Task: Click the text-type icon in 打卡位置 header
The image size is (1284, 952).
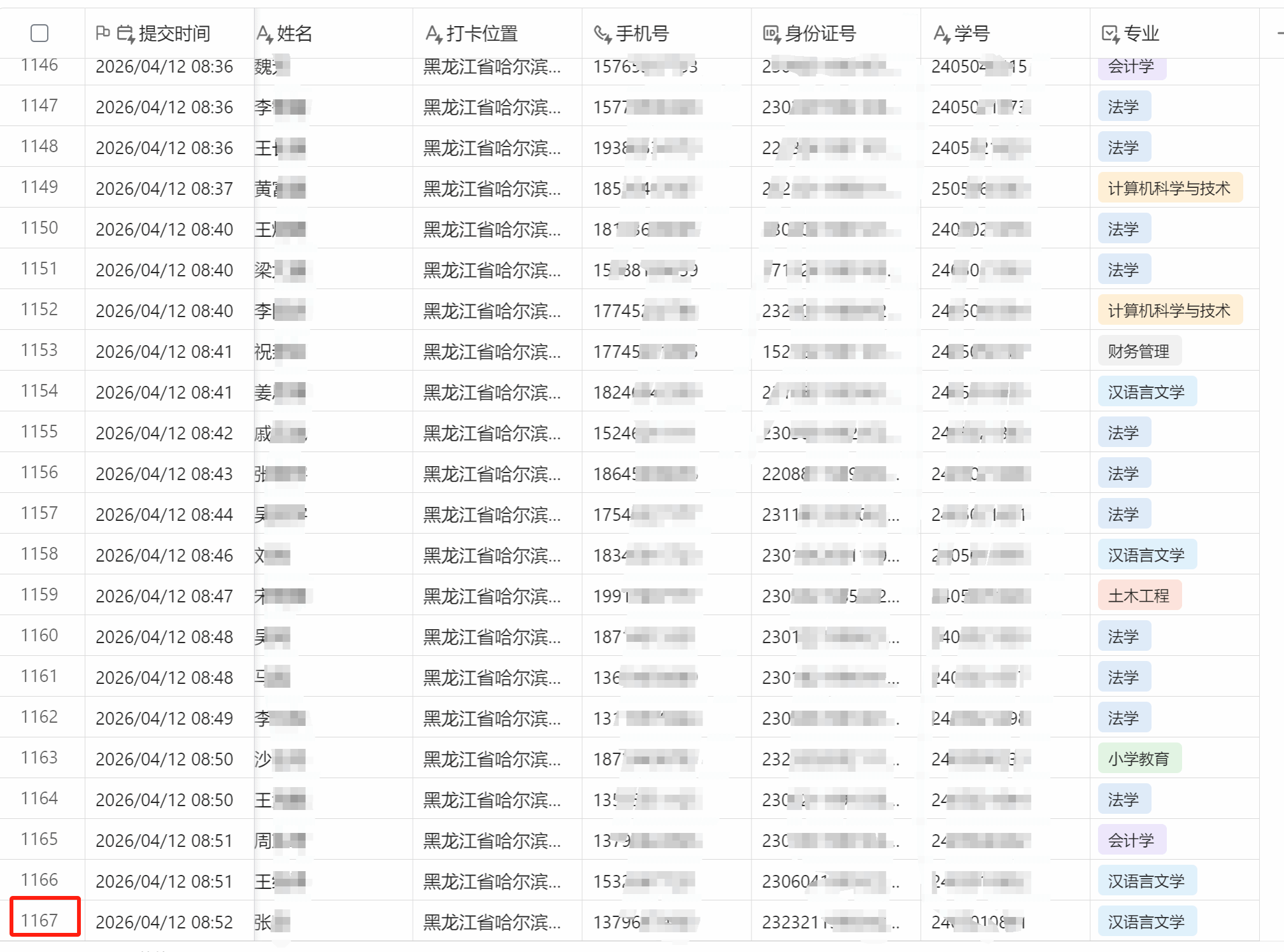Action: point(434,34)
